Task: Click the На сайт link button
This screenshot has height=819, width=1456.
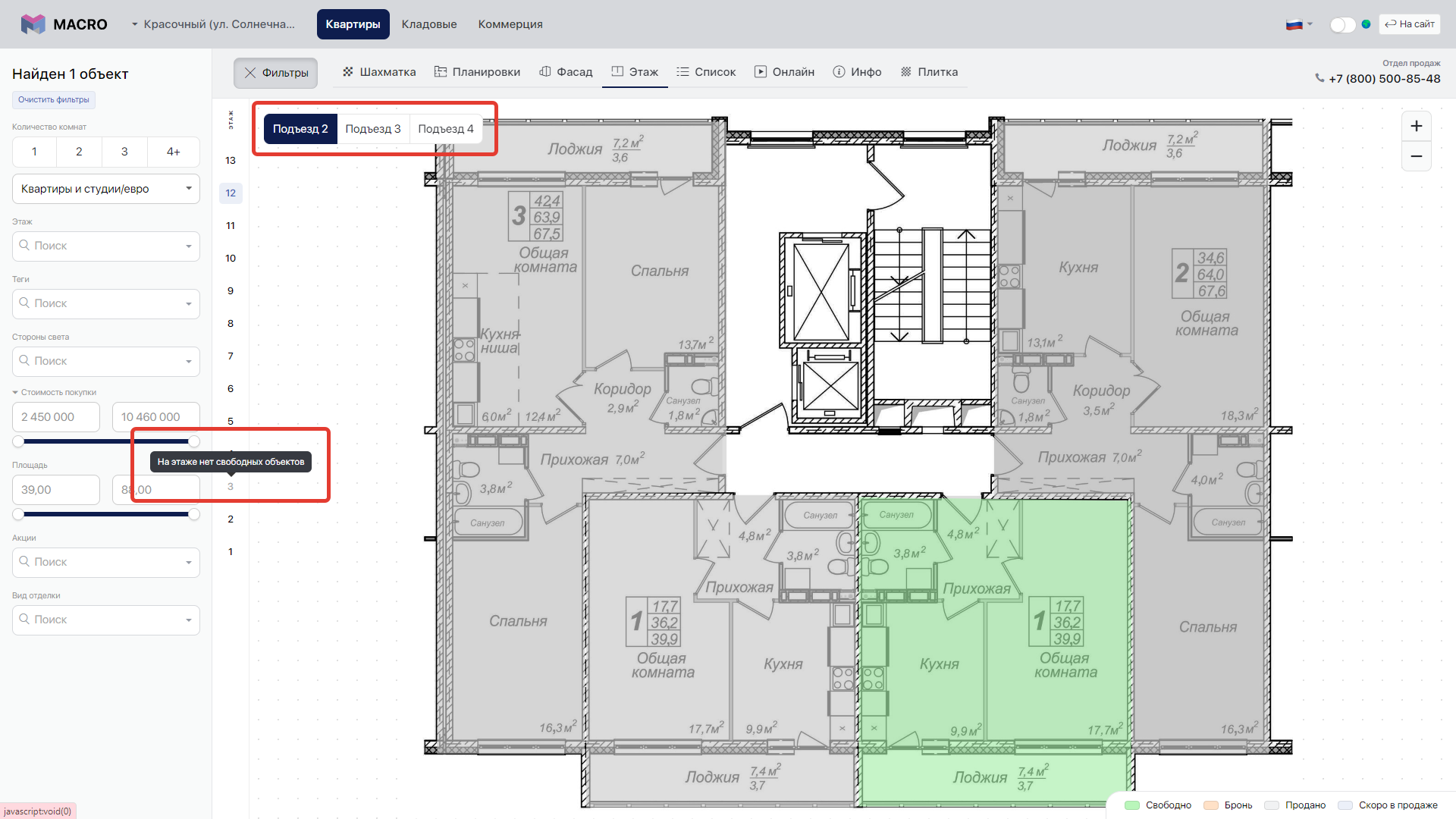Action: tap(1409, 24)
